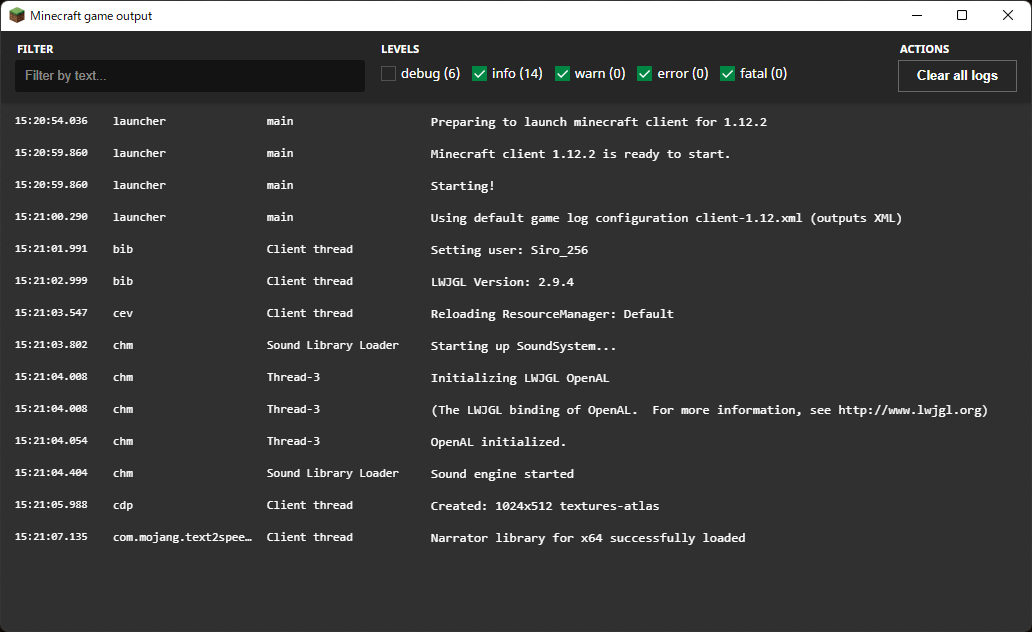Click 'launcher' logger in the Starting! row
1032x632 pixels.
(140, 185)
